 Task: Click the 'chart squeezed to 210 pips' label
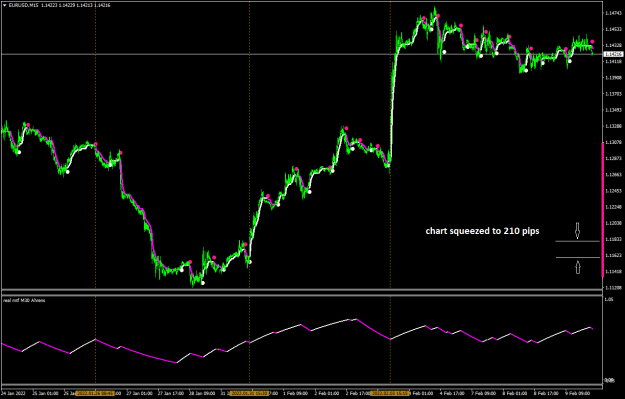pyautogui.click(x=482, y=231)
